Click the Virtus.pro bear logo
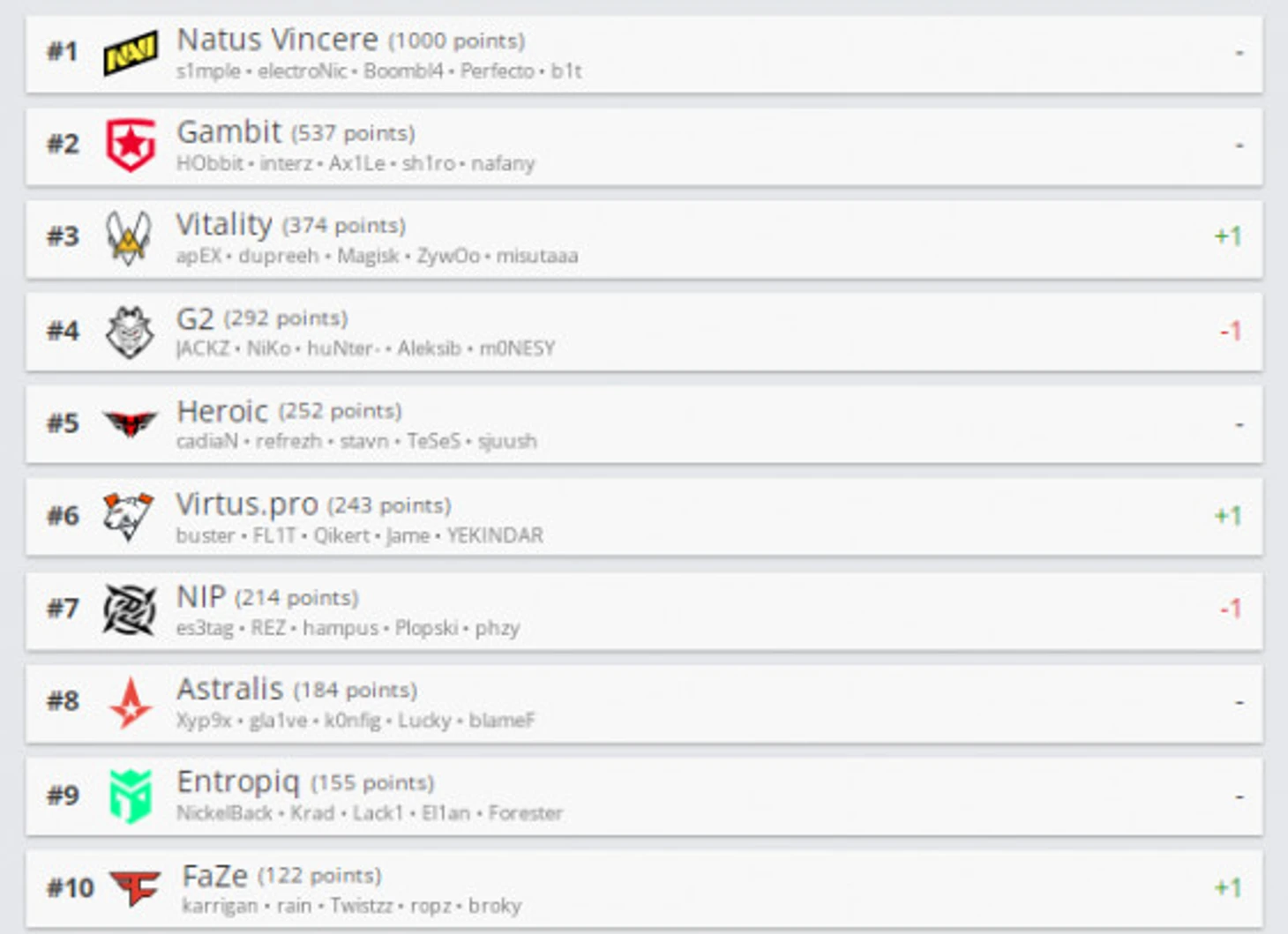 tap(128, 516)
